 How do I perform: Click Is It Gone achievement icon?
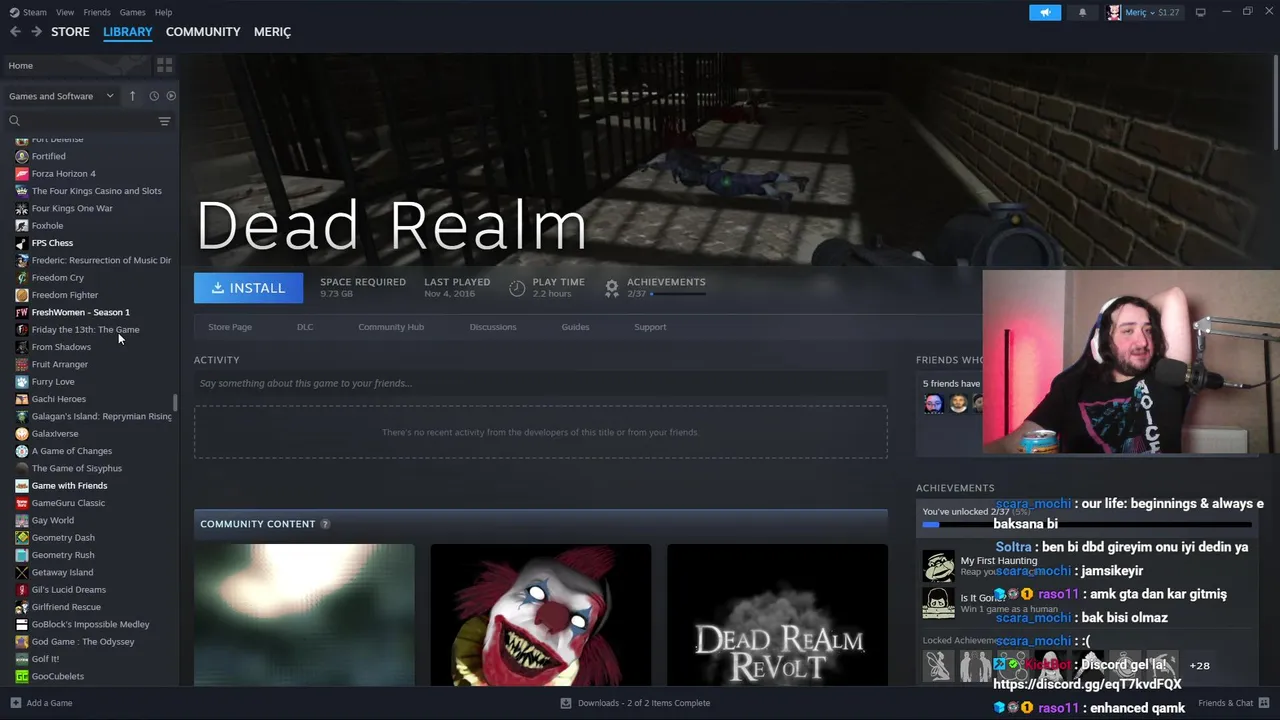(x=938, y=603)
